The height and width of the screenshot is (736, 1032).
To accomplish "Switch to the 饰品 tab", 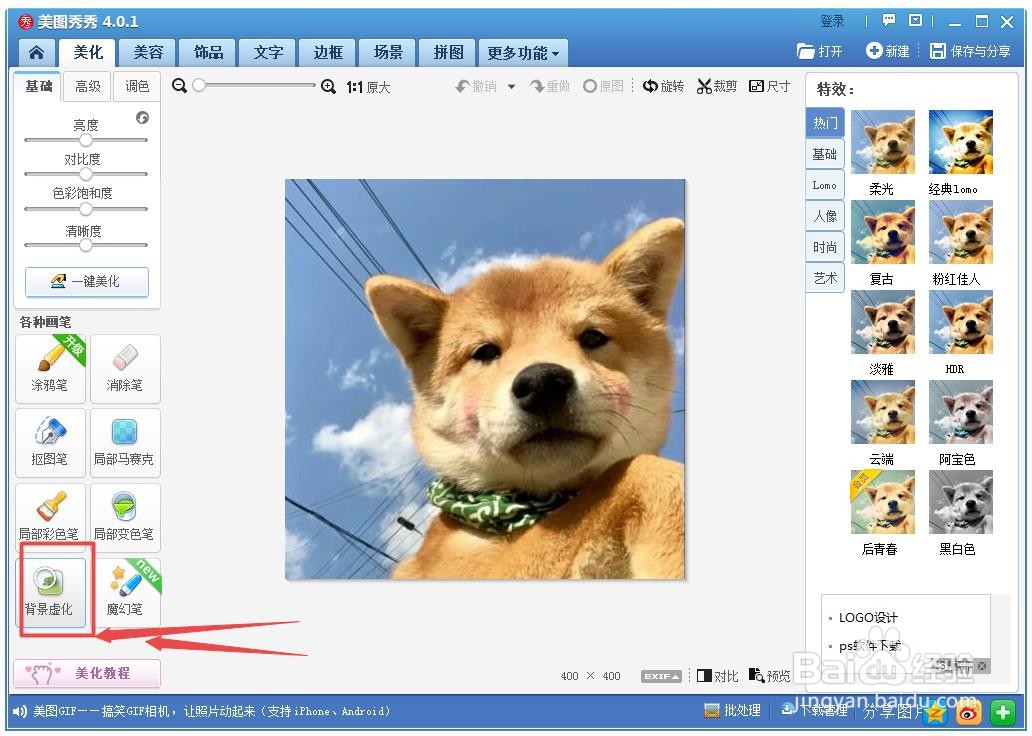I will tap(209, 53).
